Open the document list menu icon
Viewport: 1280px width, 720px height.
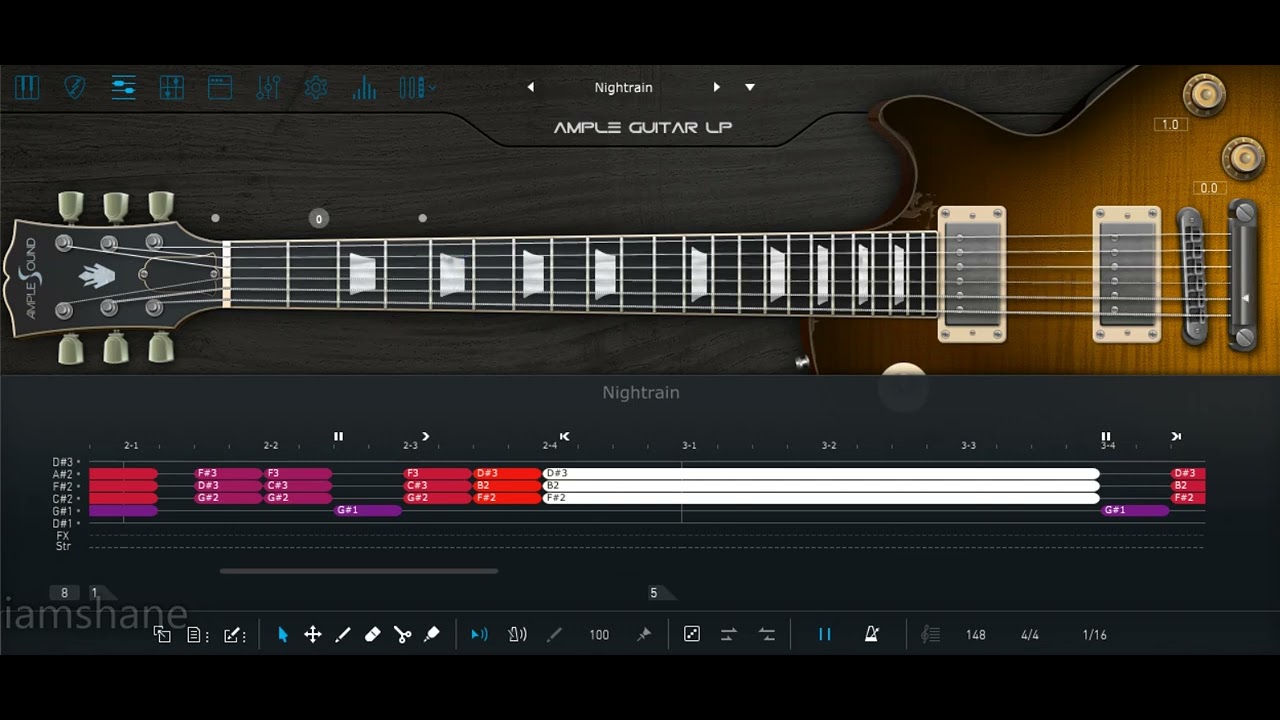[197, 634]
